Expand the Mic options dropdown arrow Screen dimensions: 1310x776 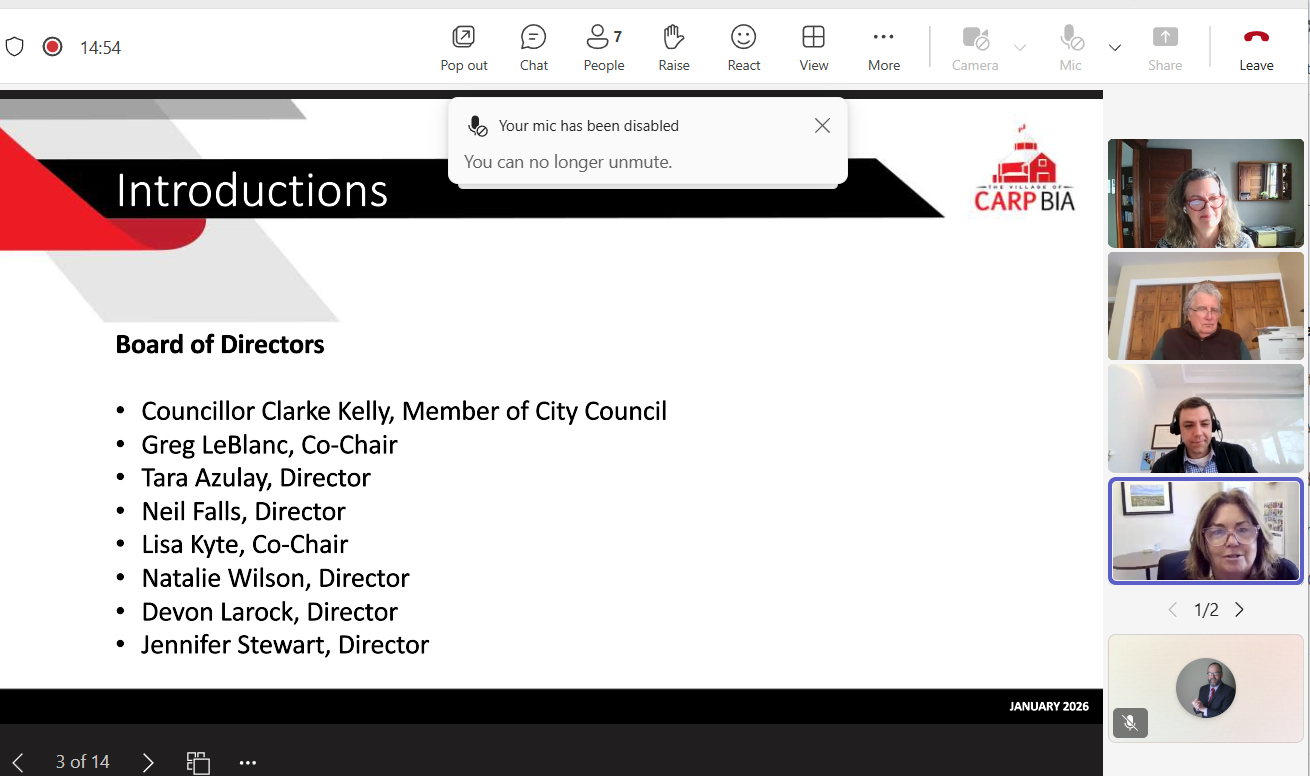click(1115, 48)
